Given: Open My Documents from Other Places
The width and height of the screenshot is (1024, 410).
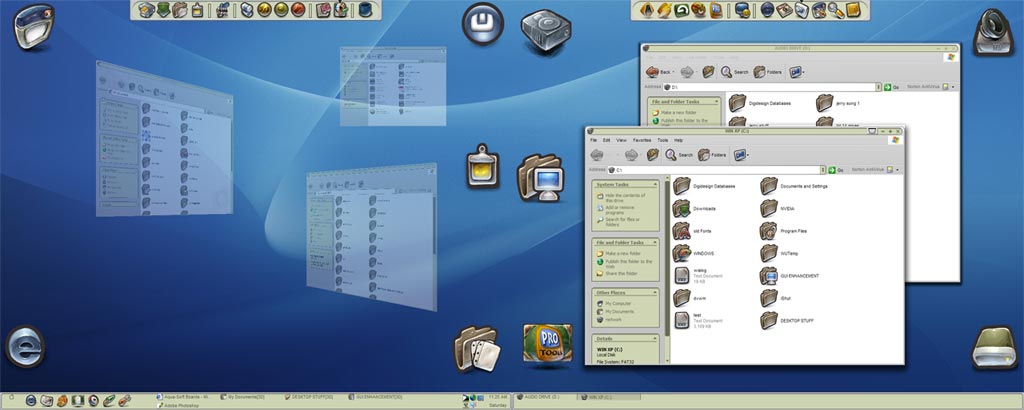Looking at the screenshot, I should coord(615,311).
